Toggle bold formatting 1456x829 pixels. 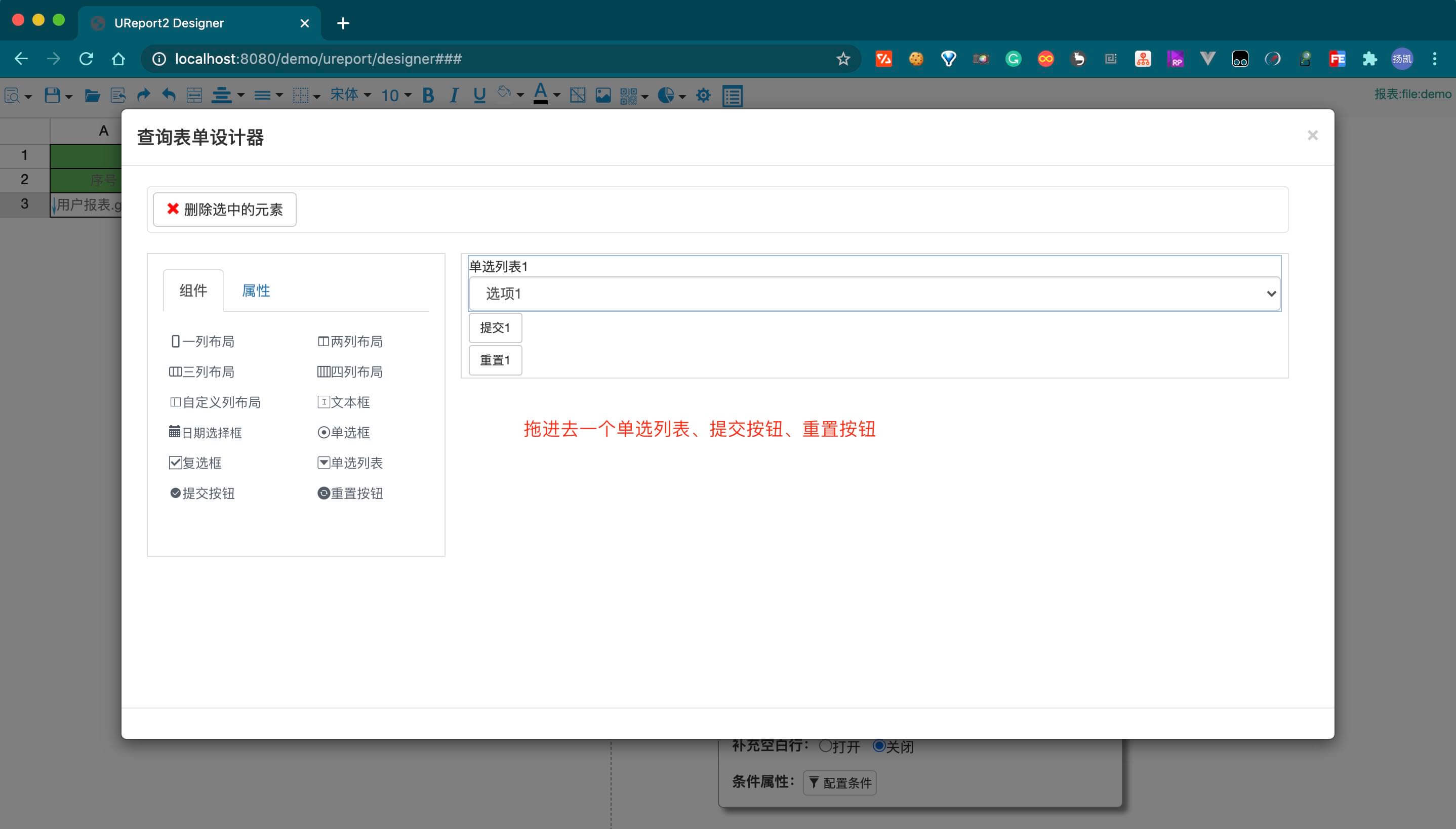[x=428, y=95]
